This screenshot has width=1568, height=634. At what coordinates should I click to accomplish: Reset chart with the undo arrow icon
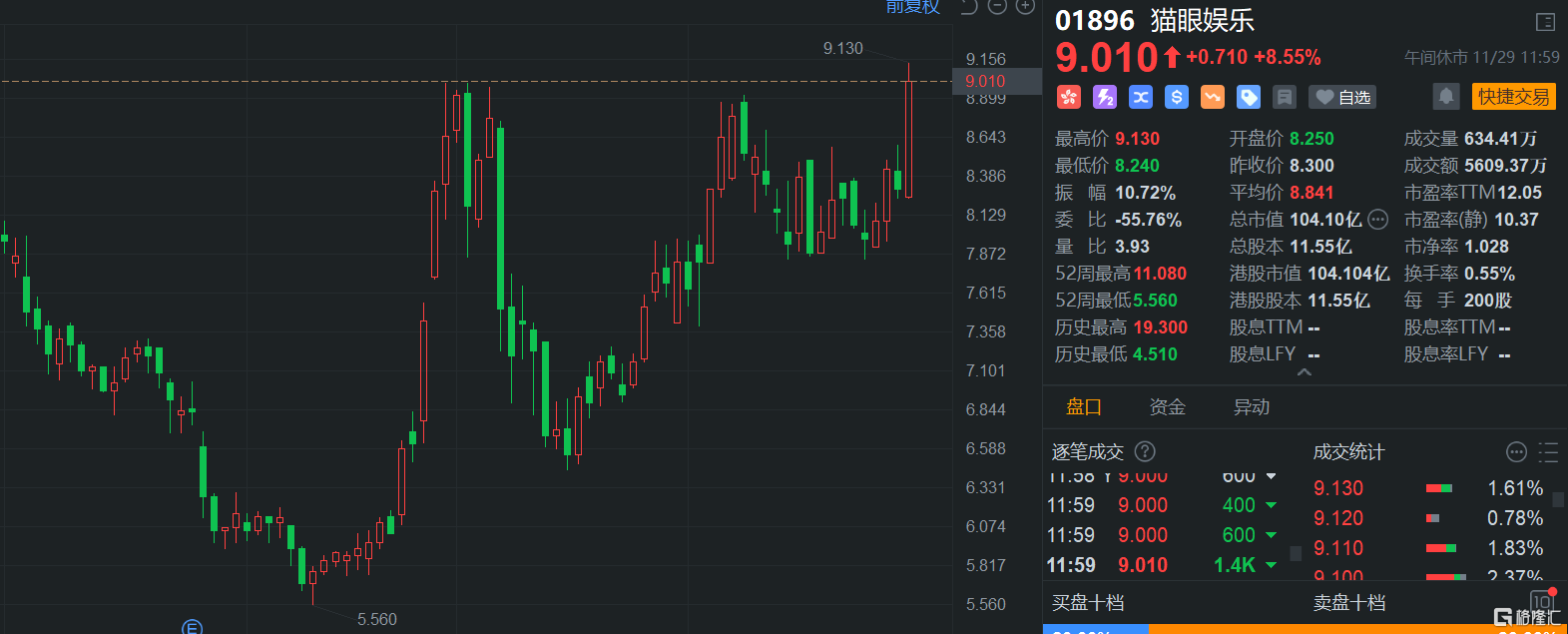pos(968,7)
